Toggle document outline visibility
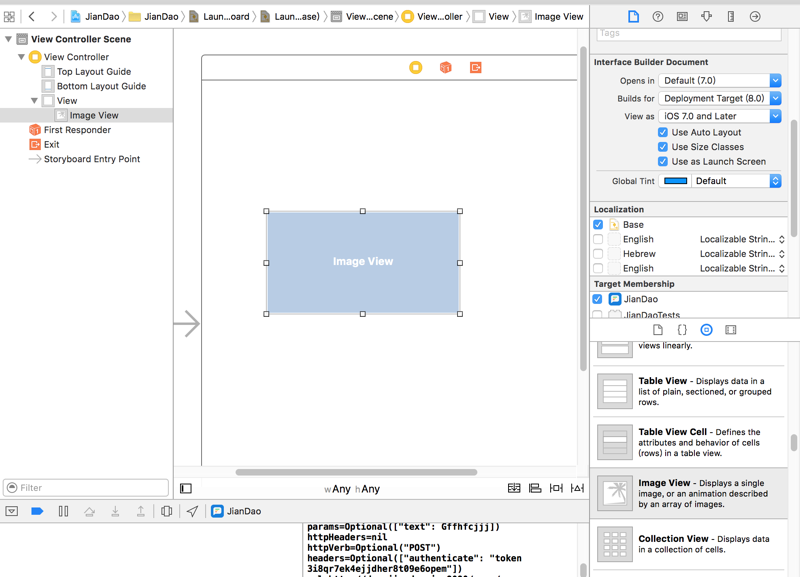 (x=186, y=489)
